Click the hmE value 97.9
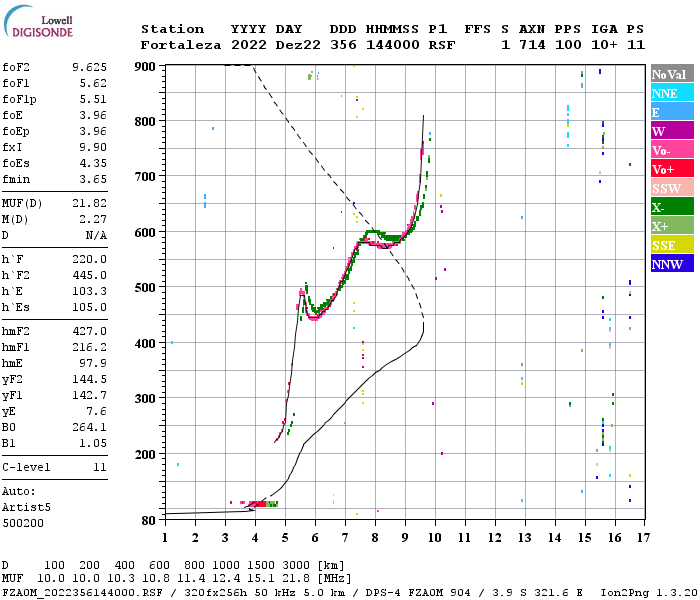The image size is (700, 600). tap(93, 363)
